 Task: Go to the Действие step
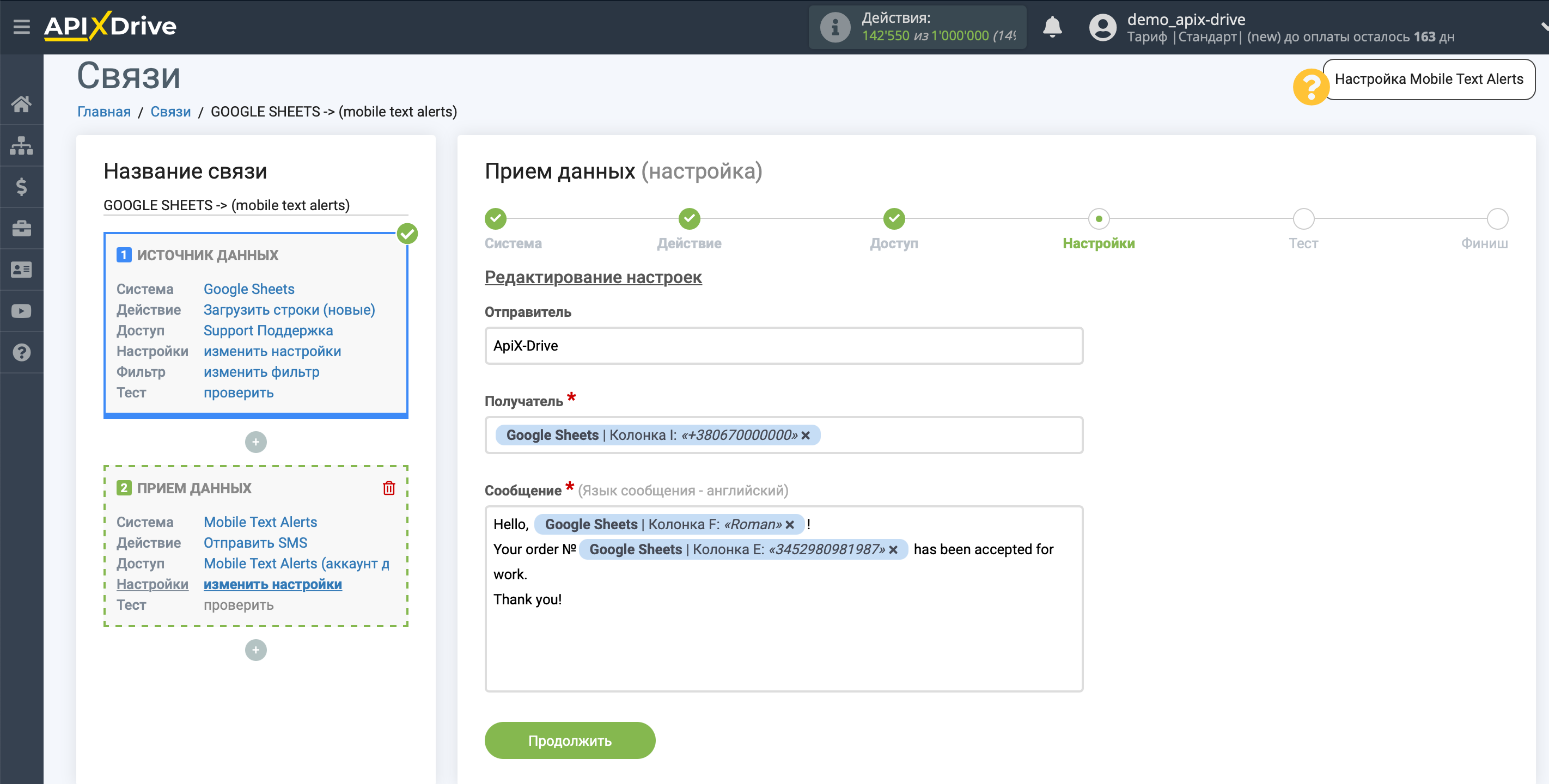[689, 219]
